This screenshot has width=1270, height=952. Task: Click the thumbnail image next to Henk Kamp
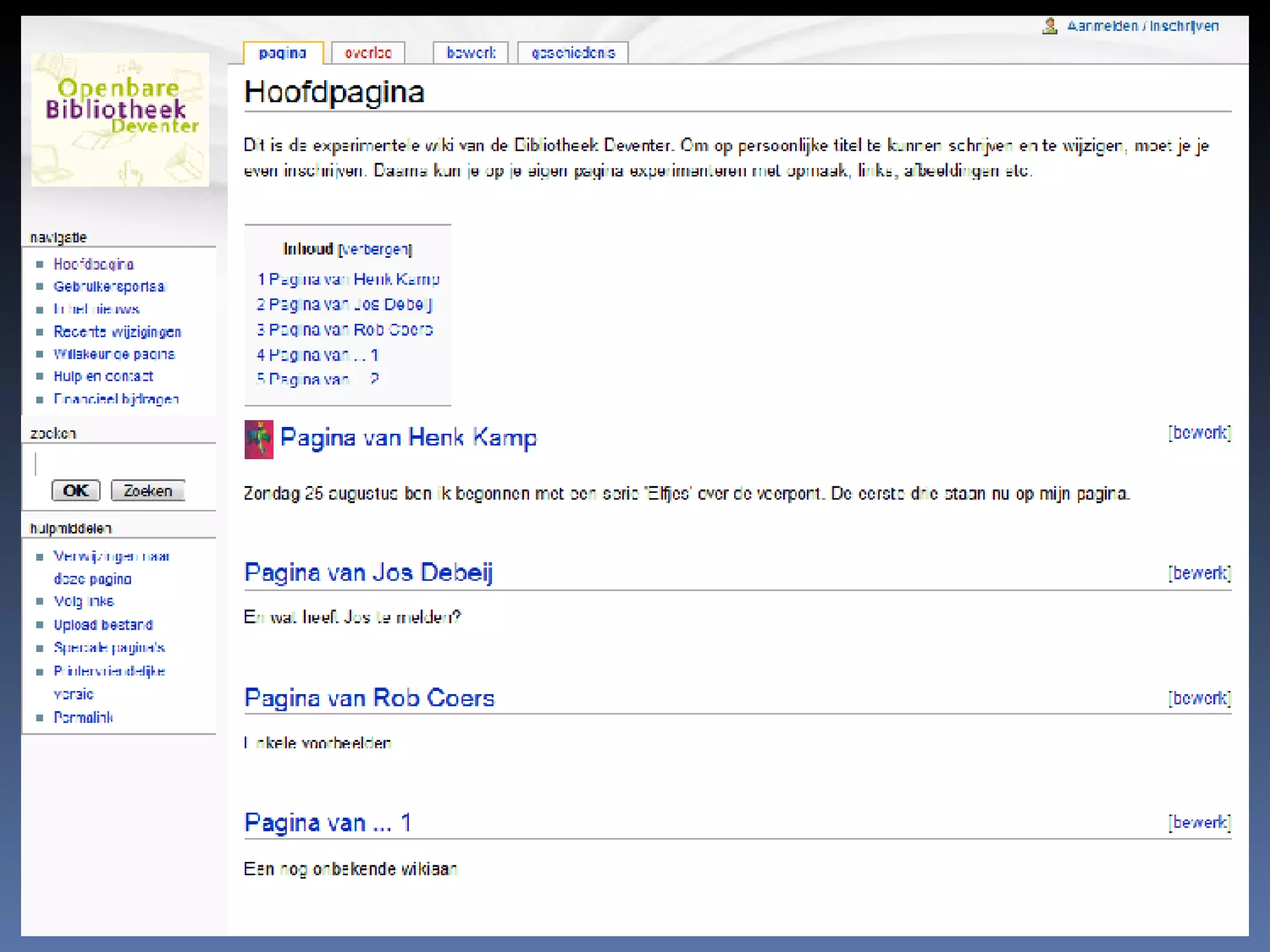click(259, 439)
